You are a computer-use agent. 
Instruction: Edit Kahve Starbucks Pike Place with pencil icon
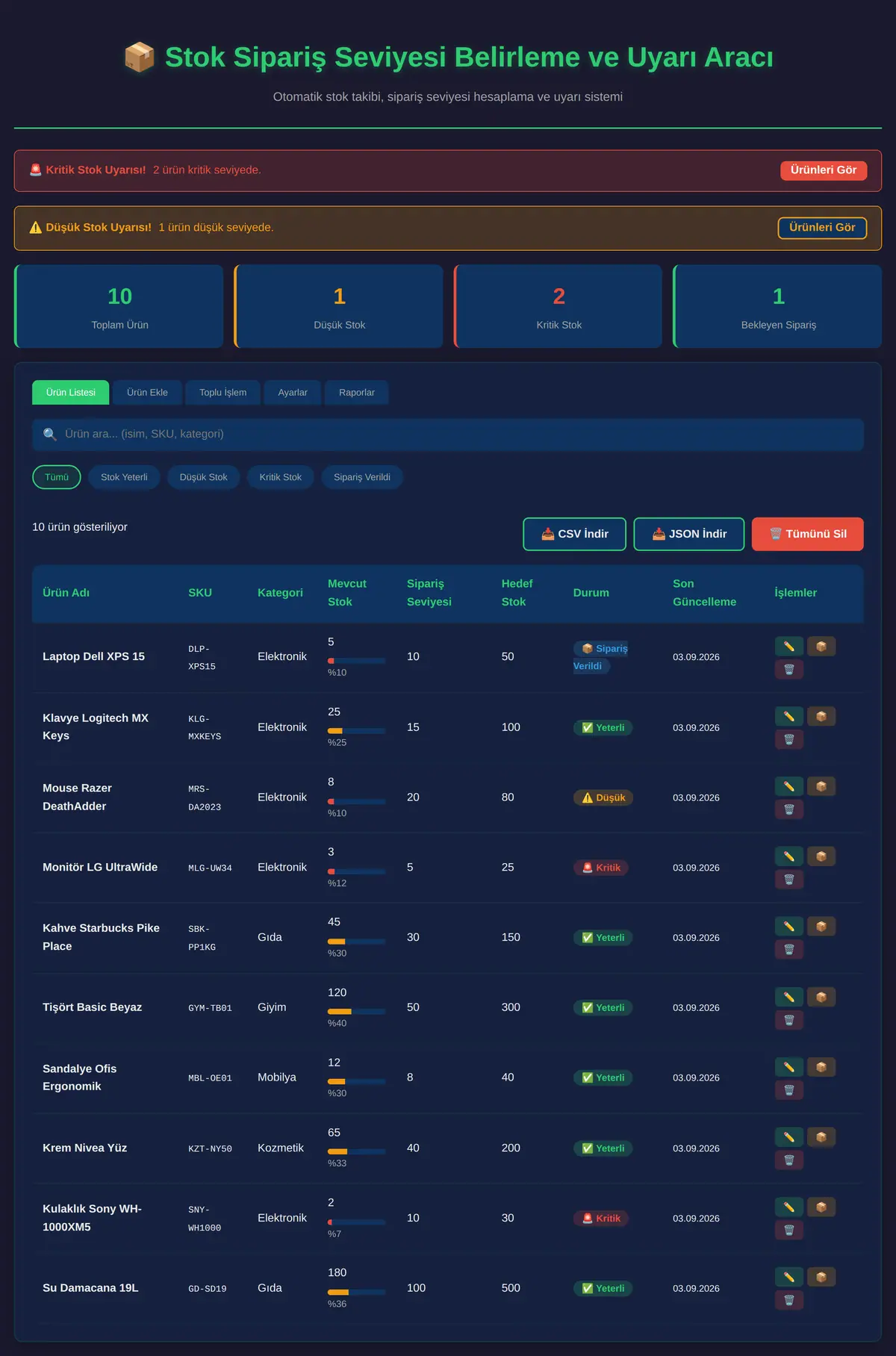(789, 927)
